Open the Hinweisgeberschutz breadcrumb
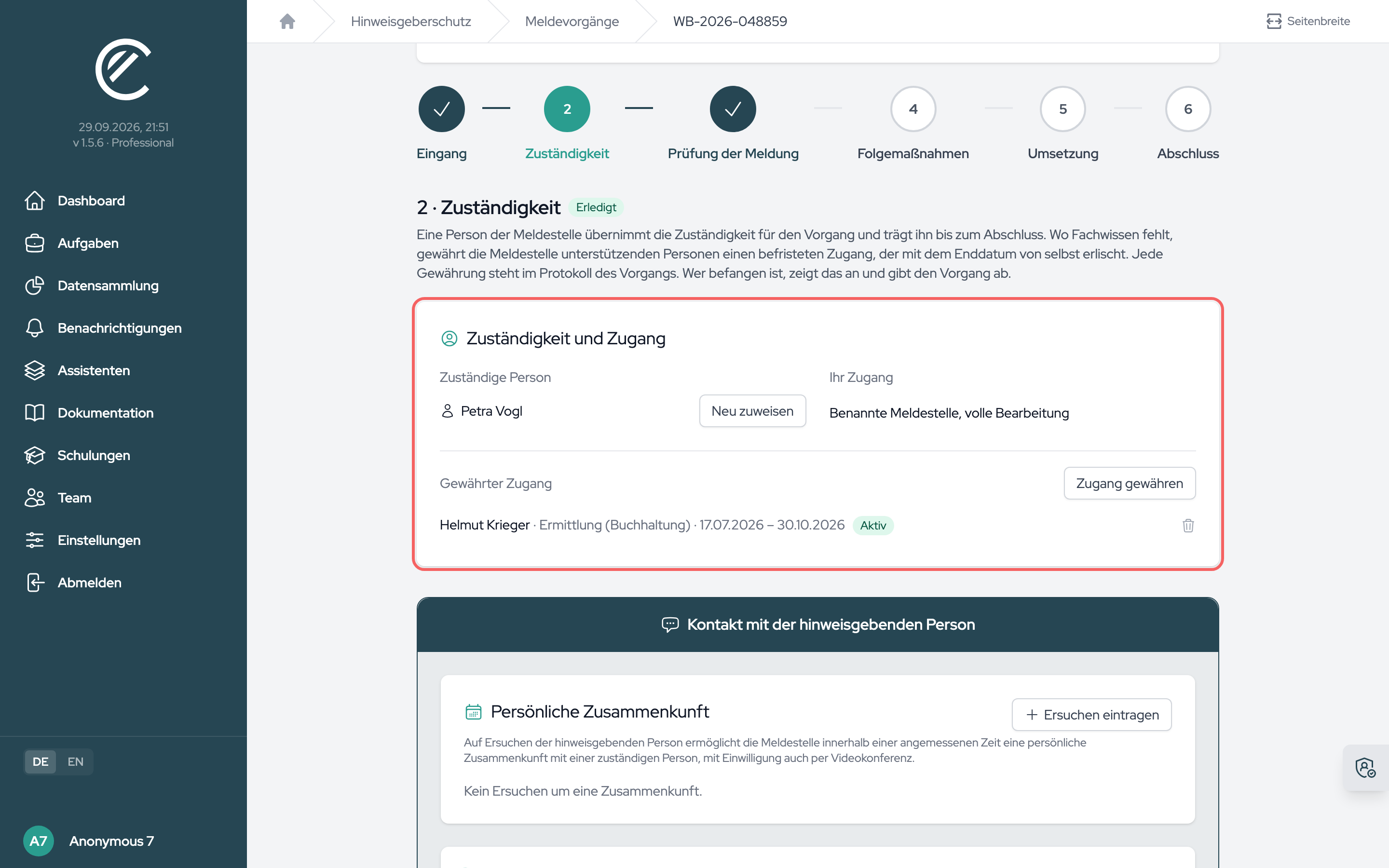 (x=410, y=21)
